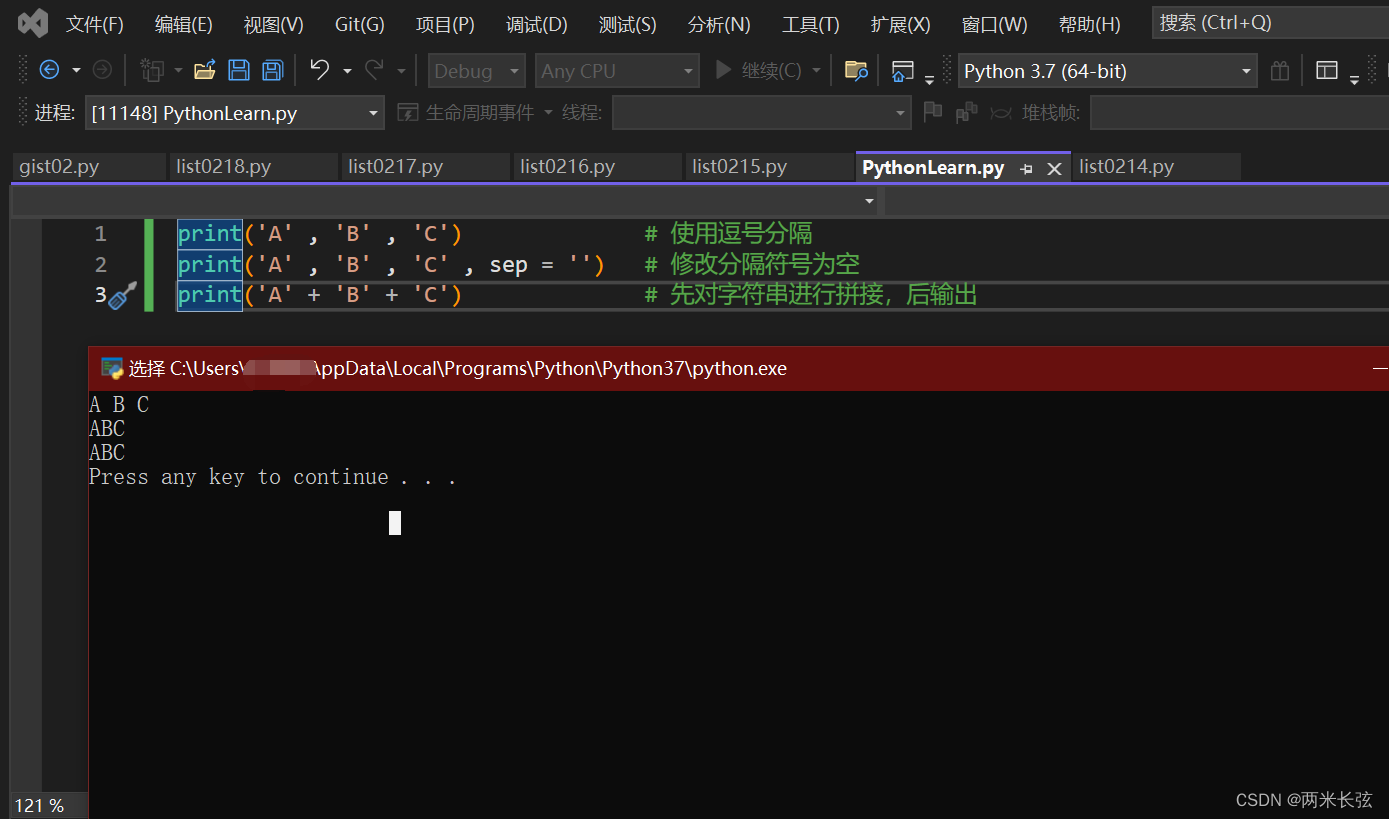
Task: Open the 扩展(X) menu
Action: tap(900, 24)
